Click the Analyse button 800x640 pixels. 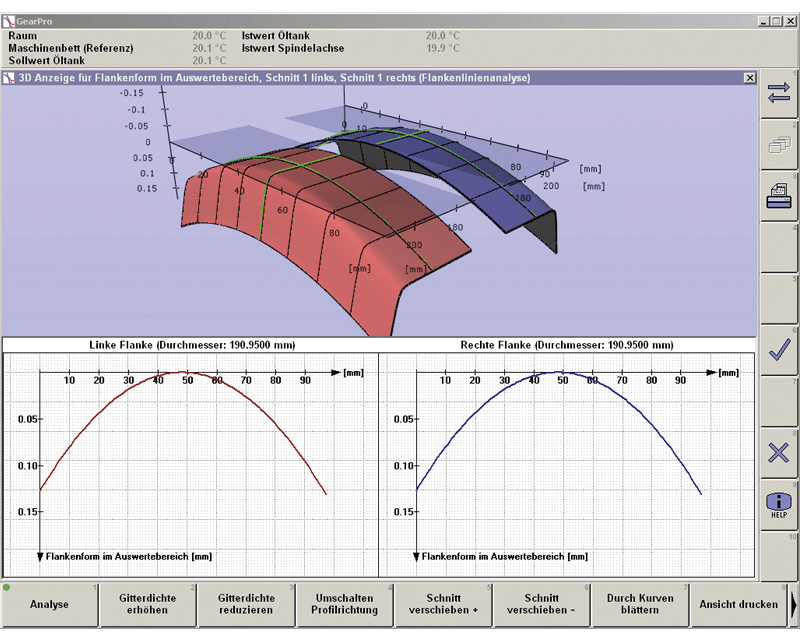[x=49, y=605]
